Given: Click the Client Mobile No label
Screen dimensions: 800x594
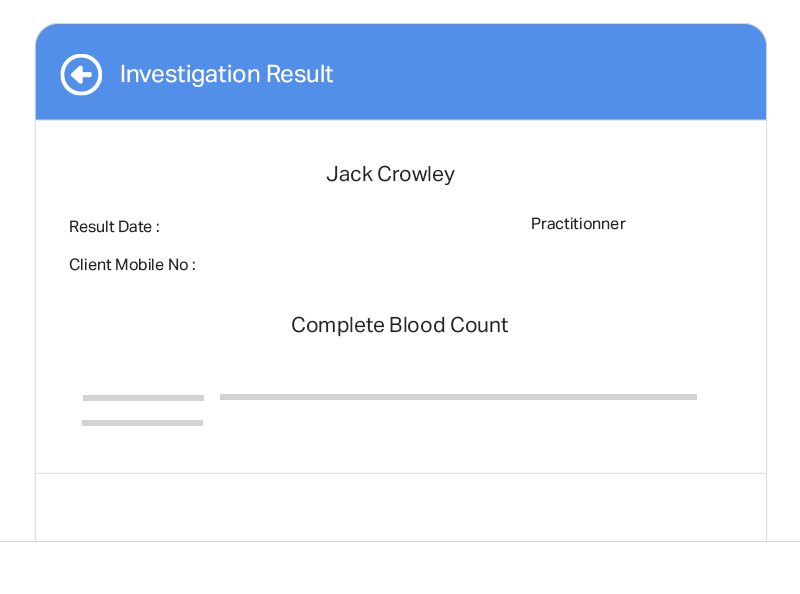Looking at the screenshot, I should coord(132,265).
